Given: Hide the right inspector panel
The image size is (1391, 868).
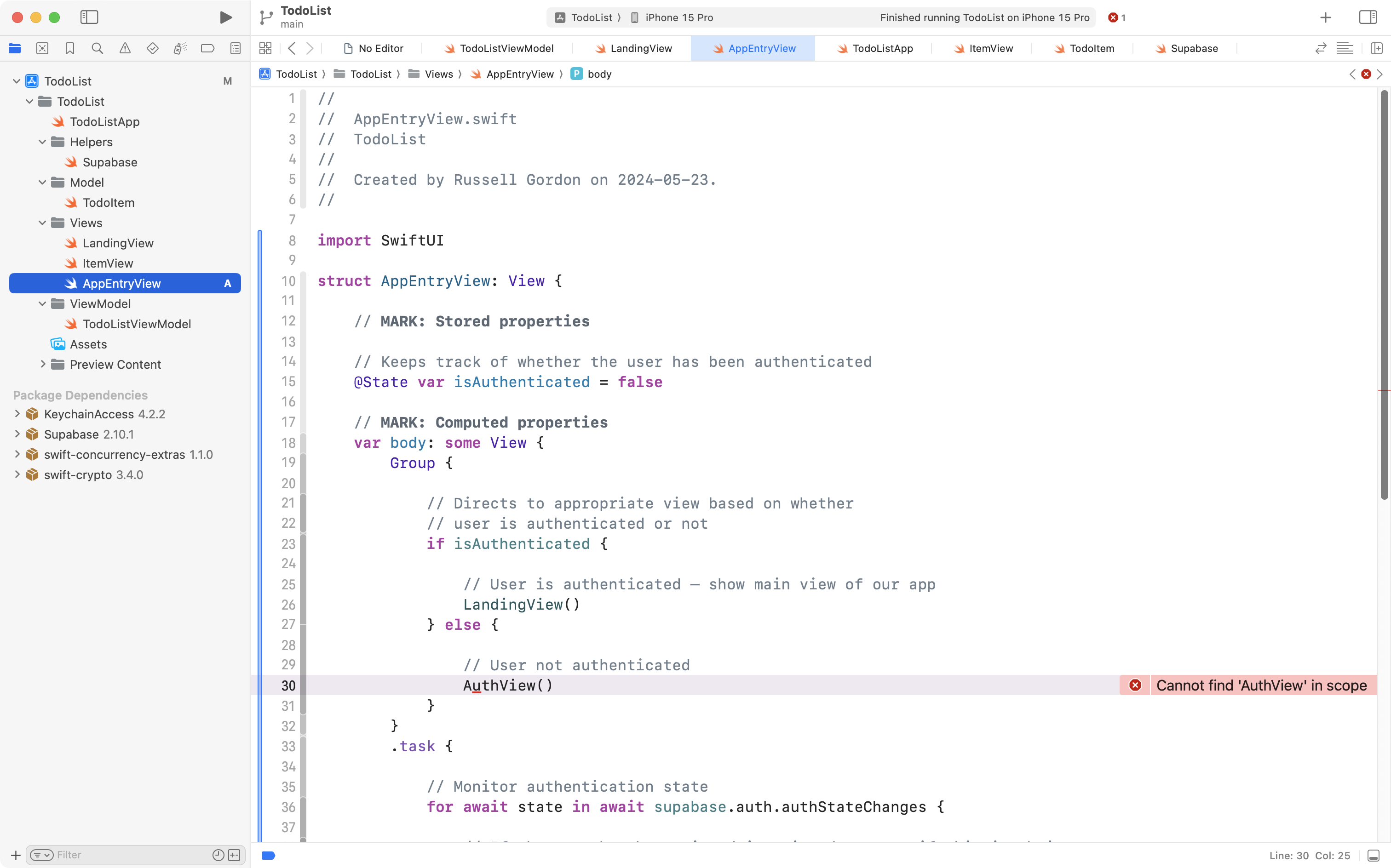Looking at the screenshot, I should [1368, 17].
